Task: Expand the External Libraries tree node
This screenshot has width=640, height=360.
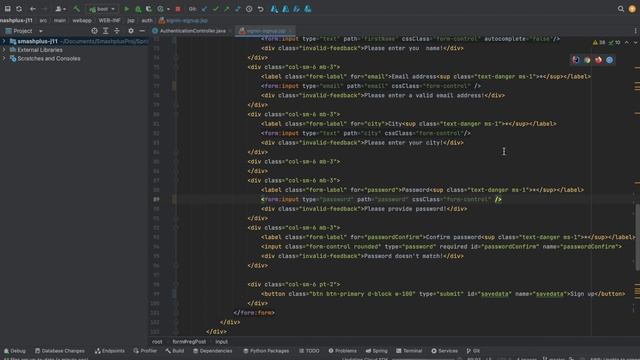Action: click(x=4, y=50)
